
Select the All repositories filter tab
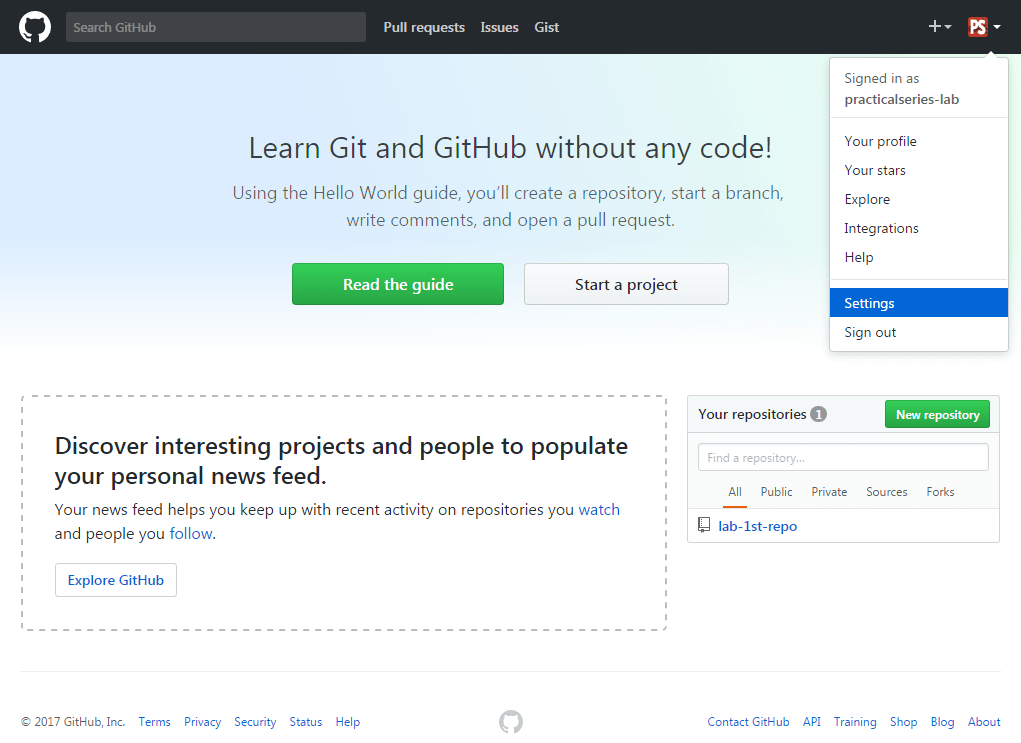click(x=735, y=492)
